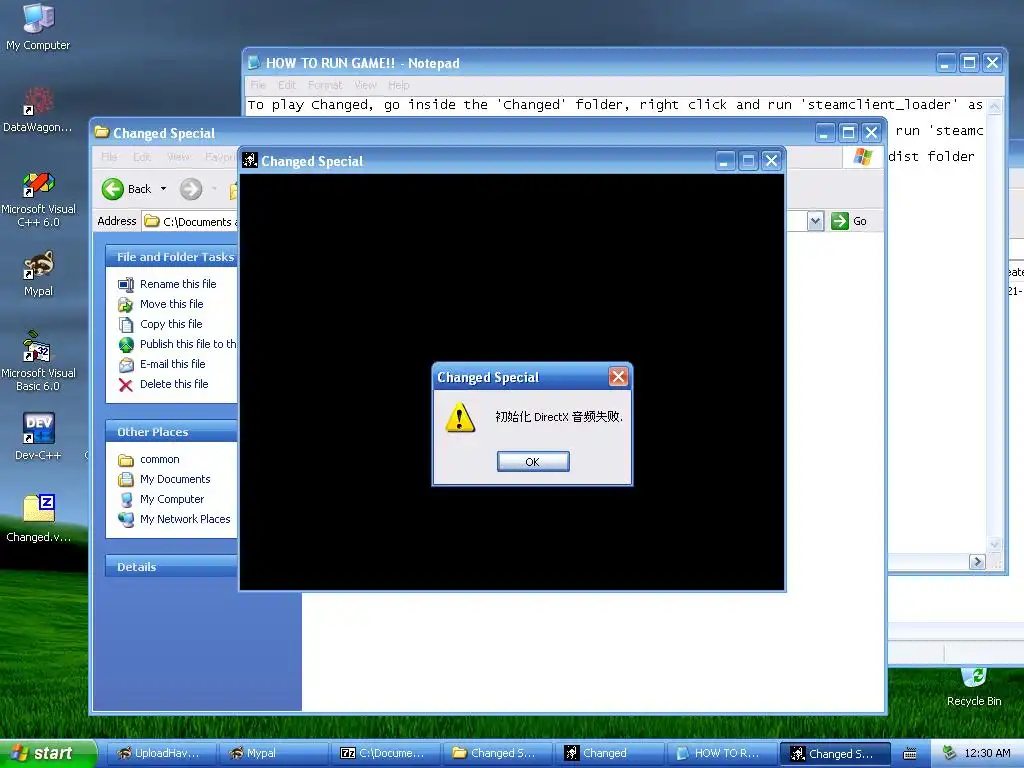Screen dimensions: 1024x768
Task: Select the Changed.v archive on desktop
Action: (x=39, y=519)
